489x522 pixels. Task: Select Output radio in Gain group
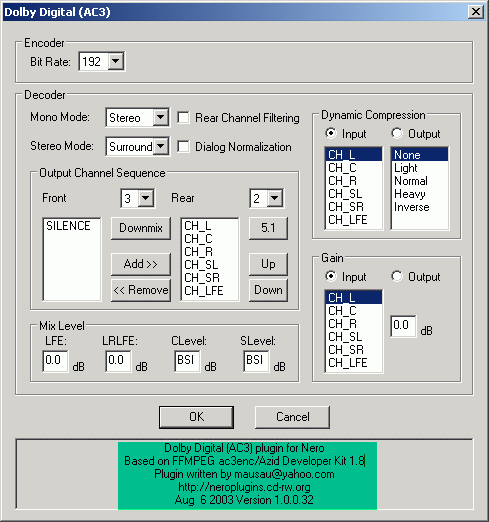point(397,276)
